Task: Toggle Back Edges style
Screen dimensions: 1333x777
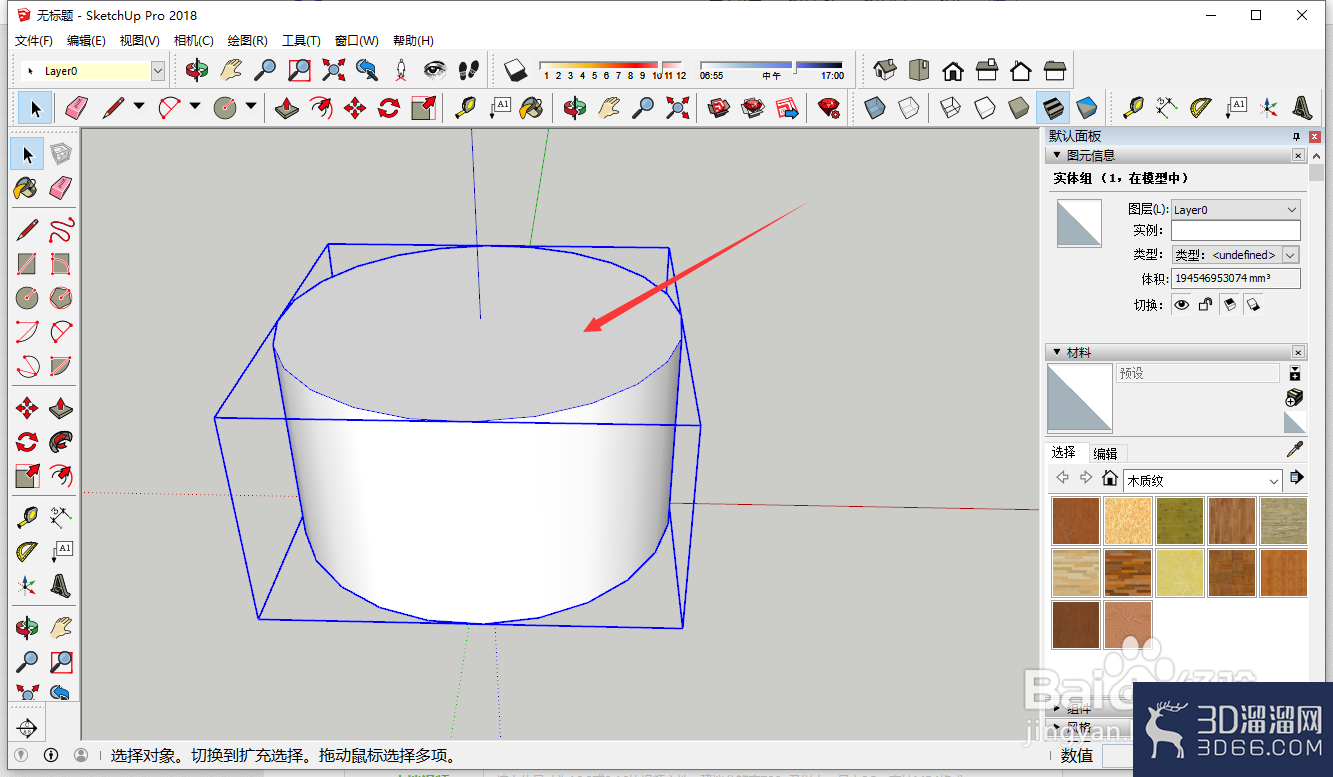Action: pyautogui.click(x=909, y=107)
